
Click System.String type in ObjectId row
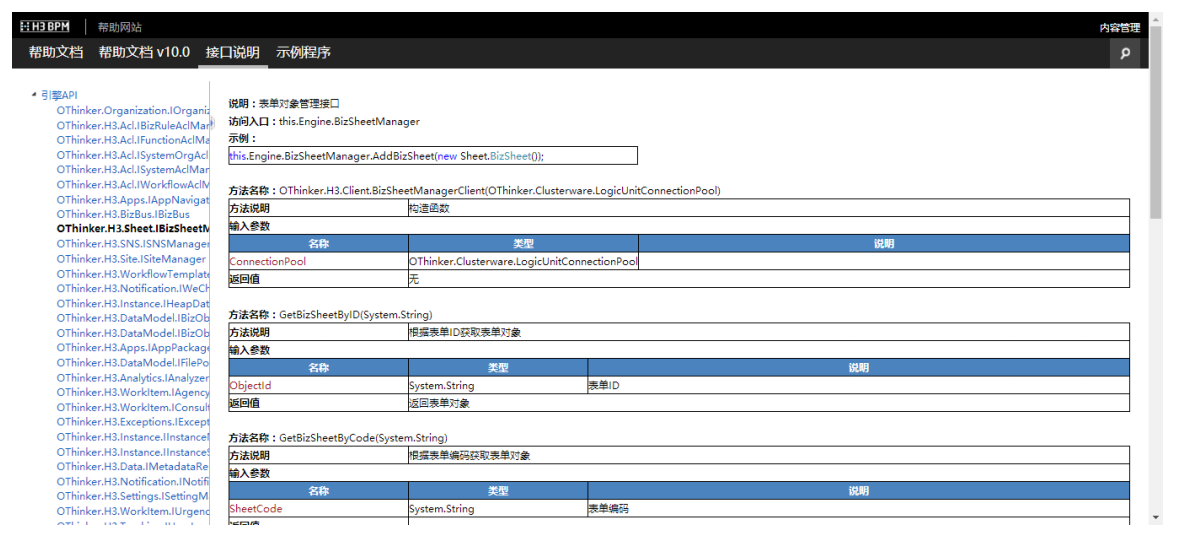point(498,385)
